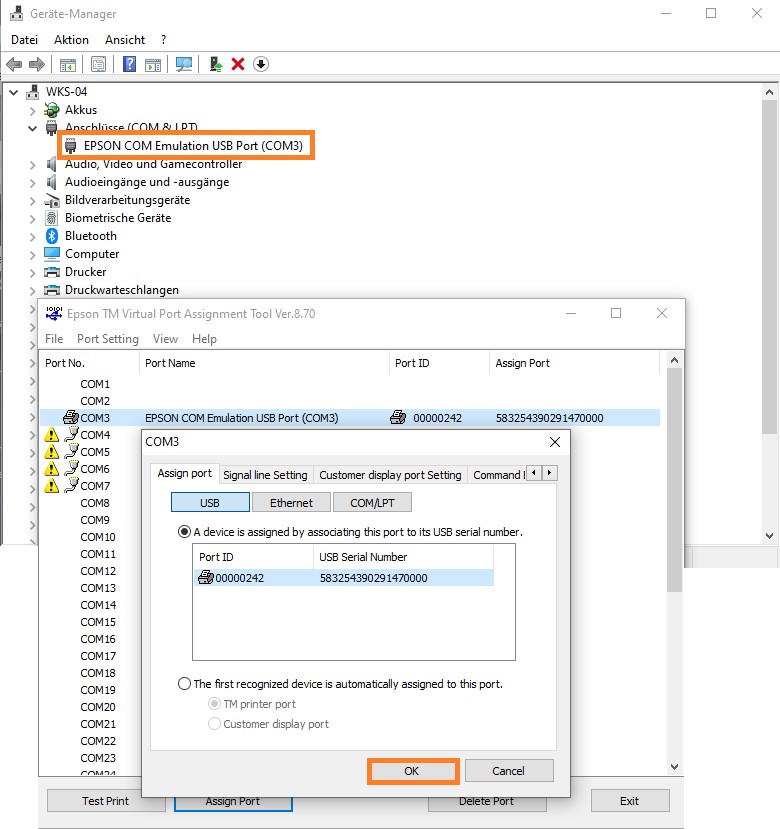The width and height of the screenshot is (780, 829).
Task: Click the Computer monitor icon in tree
Action: [x=52, y=254]
